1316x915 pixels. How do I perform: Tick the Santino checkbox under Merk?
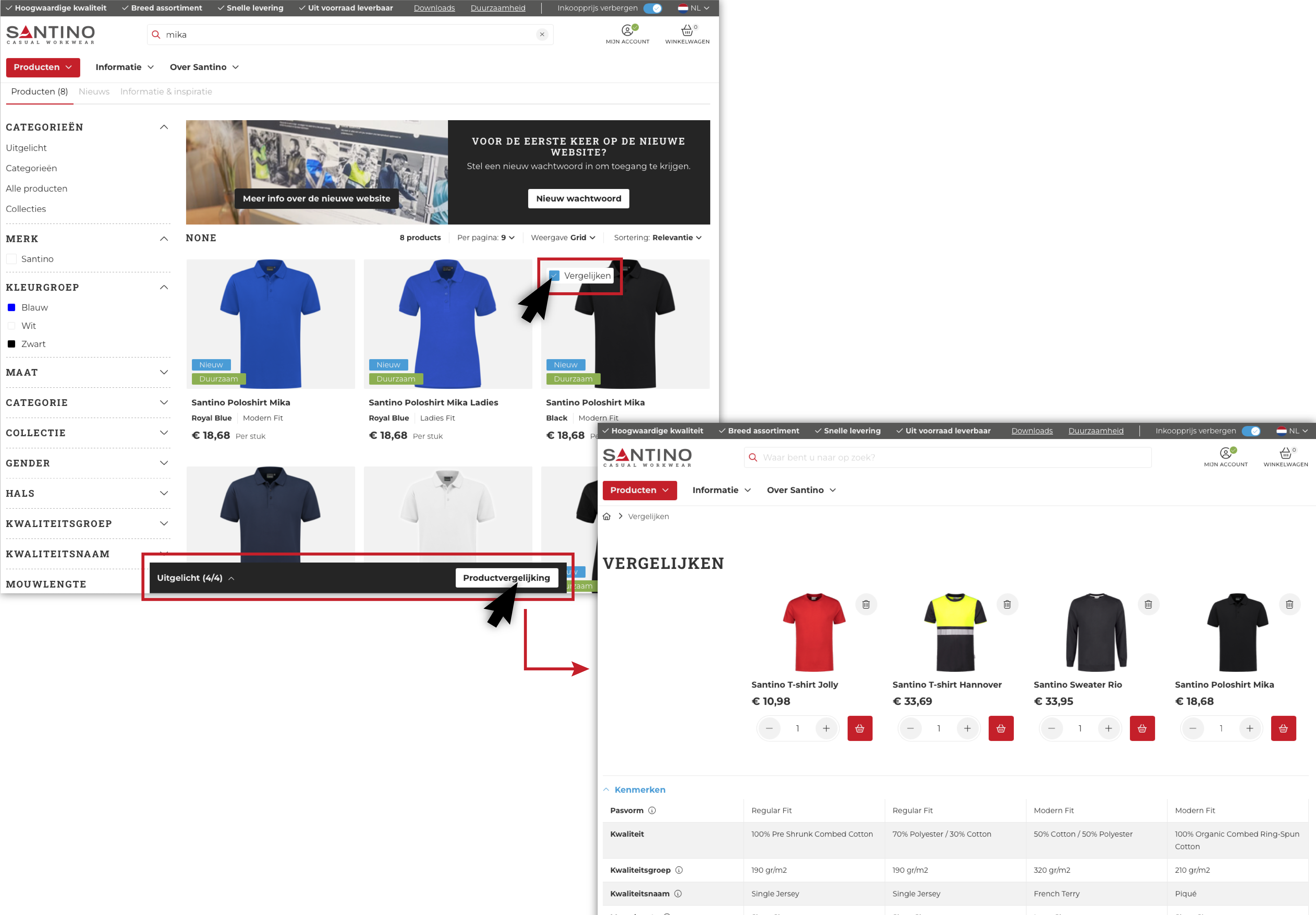click(x=11, y=259)
